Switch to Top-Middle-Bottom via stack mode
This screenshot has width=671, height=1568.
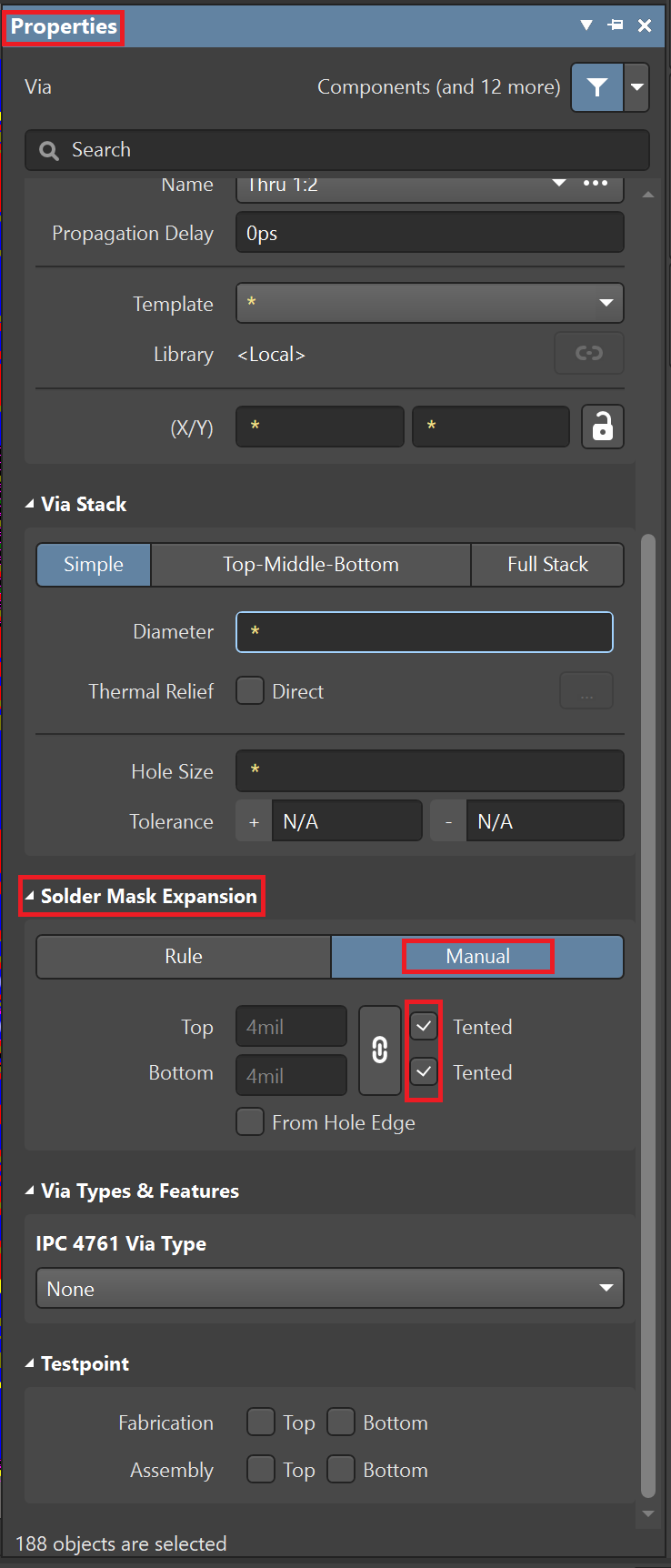click(311, 565)
